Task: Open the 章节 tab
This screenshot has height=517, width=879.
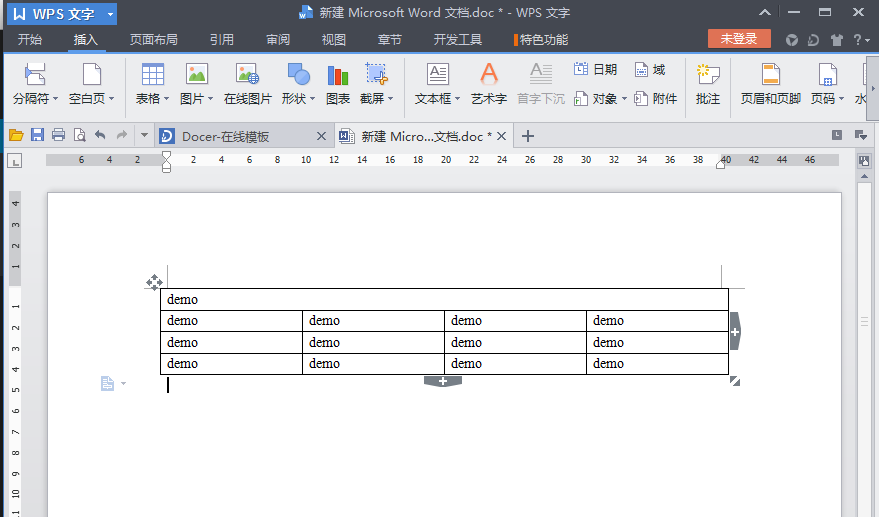Action: click(x=390, y=40)
